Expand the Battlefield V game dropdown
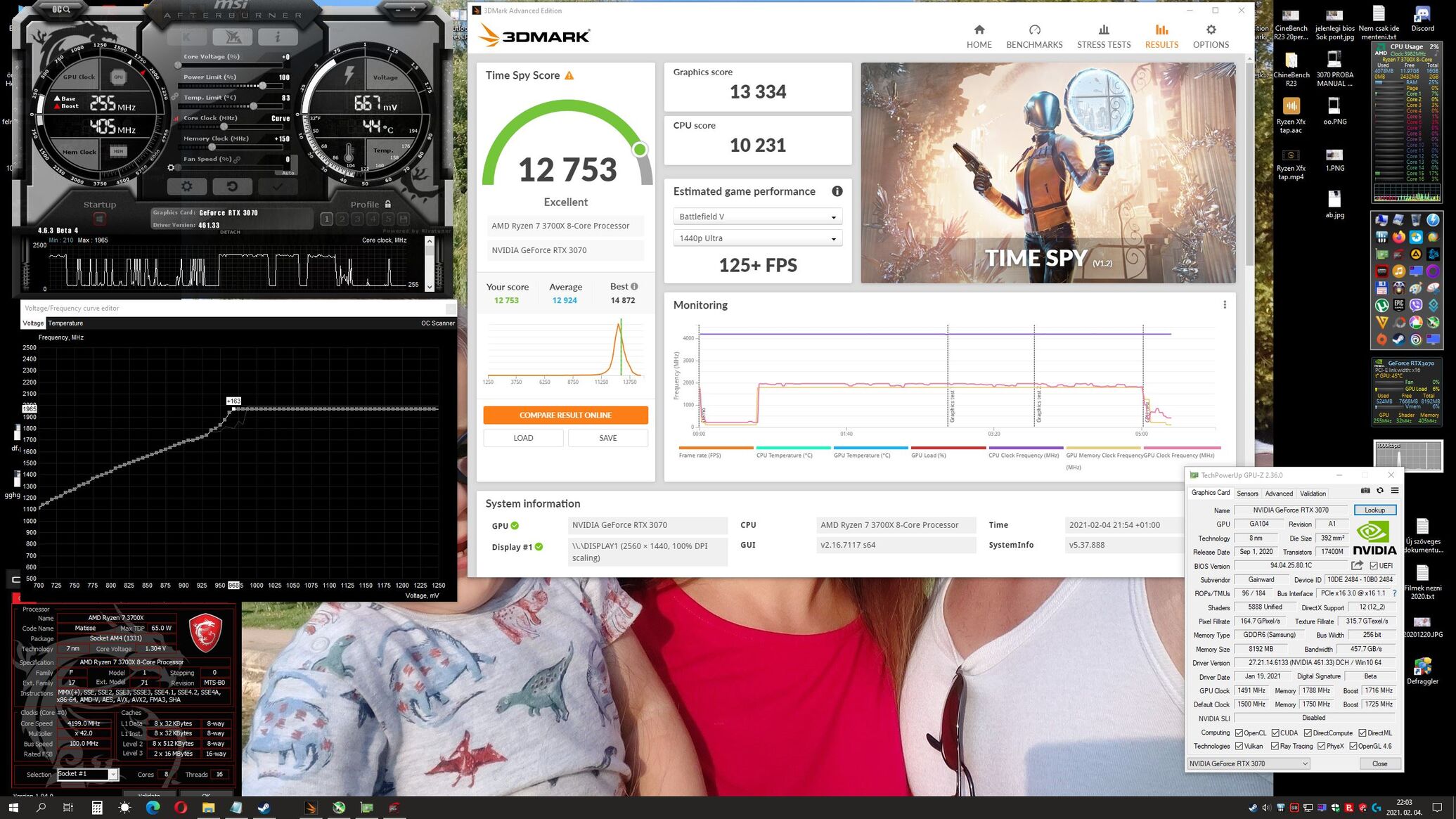 (757, 217)
